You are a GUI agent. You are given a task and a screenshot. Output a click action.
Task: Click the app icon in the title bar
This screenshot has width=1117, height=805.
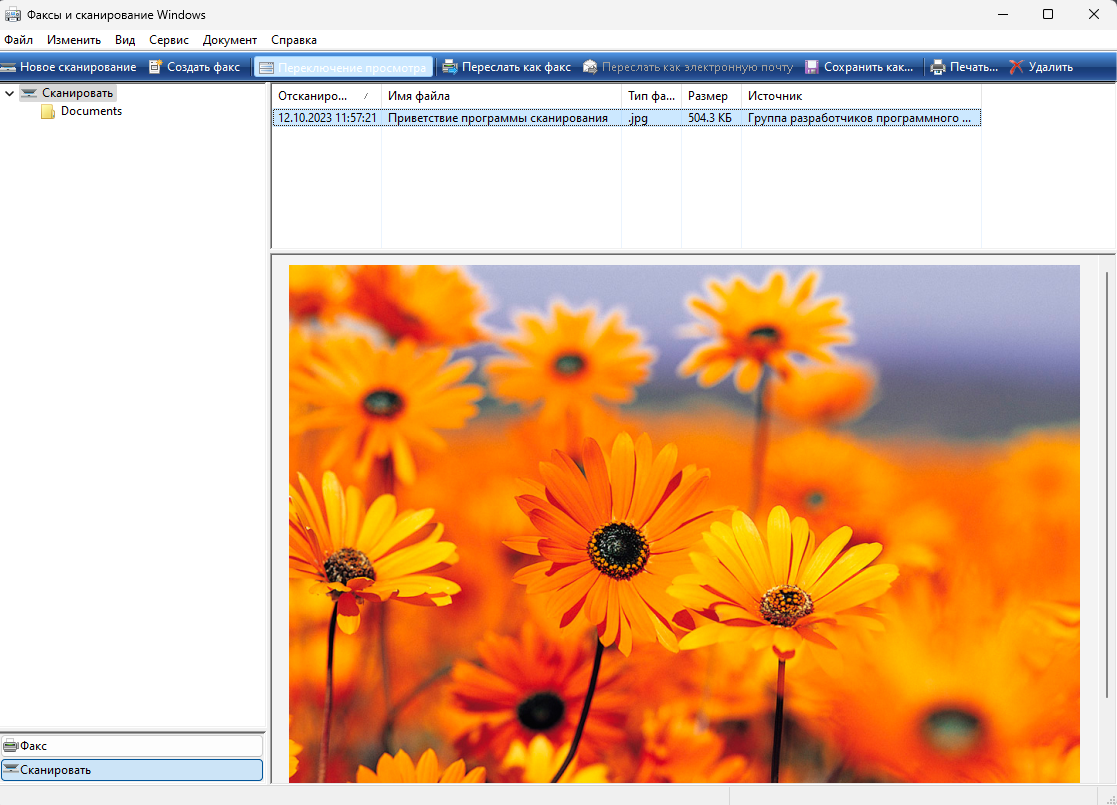pyautogui.click(x=12, y=14)
